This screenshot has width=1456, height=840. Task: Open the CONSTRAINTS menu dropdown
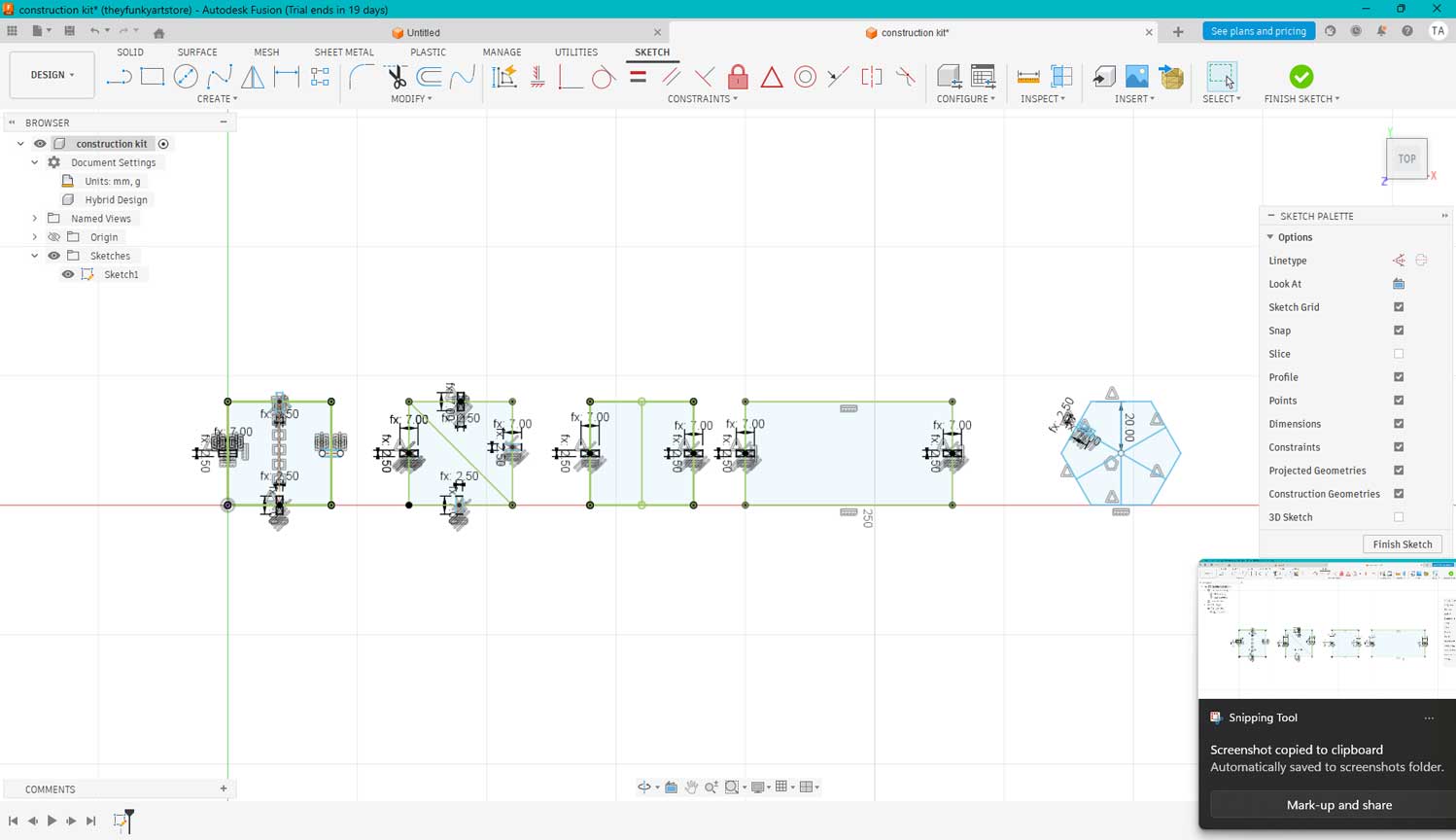click(x=703, y=99)
